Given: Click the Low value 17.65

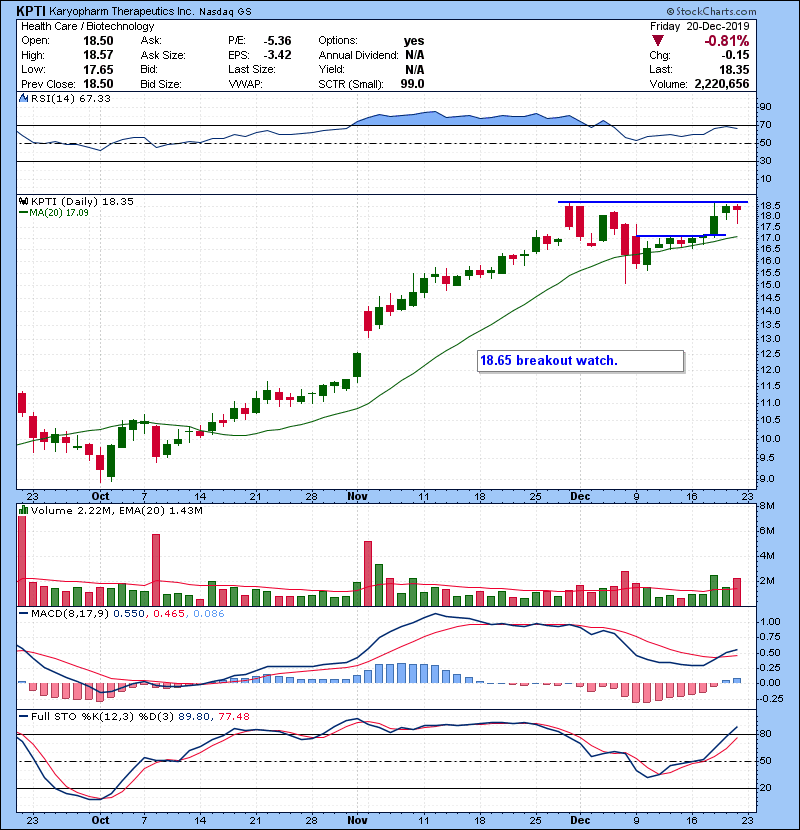Looking at the screenshot, I should tap(98, 69).
